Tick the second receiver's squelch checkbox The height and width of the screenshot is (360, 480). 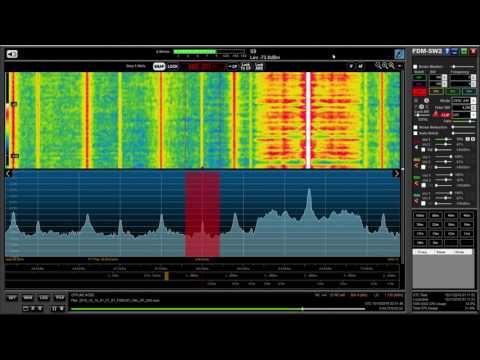click(423, 167)
